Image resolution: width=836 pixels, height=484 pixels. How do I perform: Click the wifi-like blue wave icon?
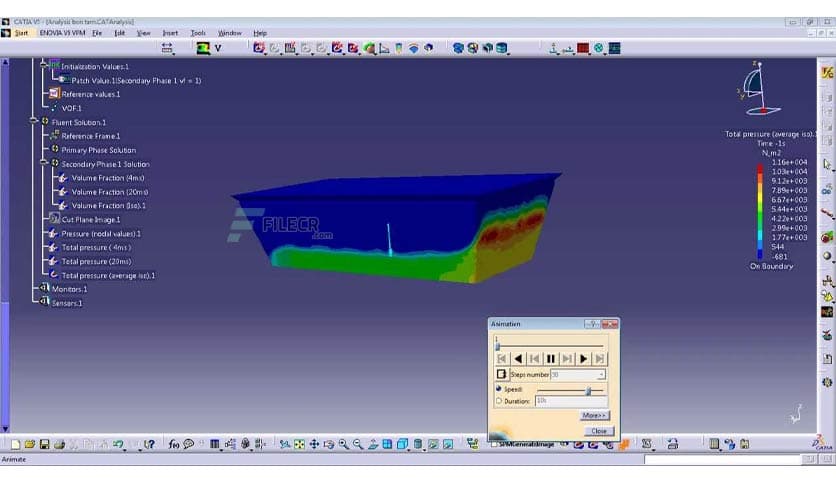coord(414,49)
